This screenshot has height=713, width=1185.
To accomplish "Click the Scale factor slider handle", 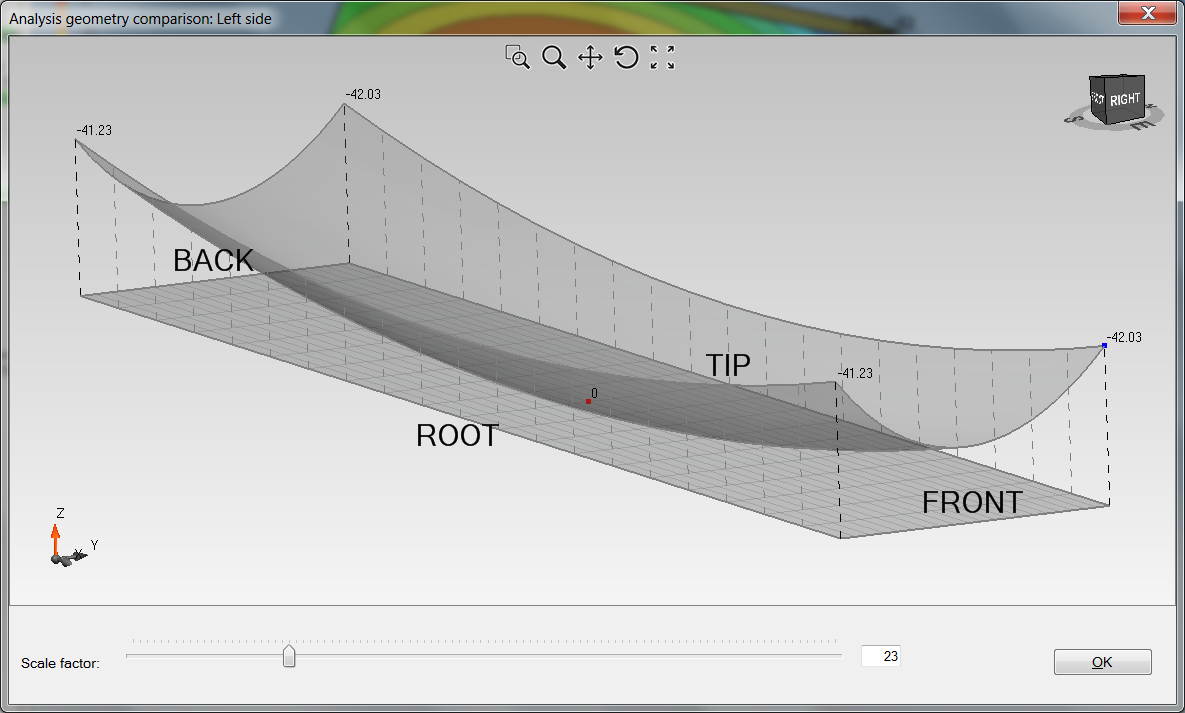I will tap(289, 656).
